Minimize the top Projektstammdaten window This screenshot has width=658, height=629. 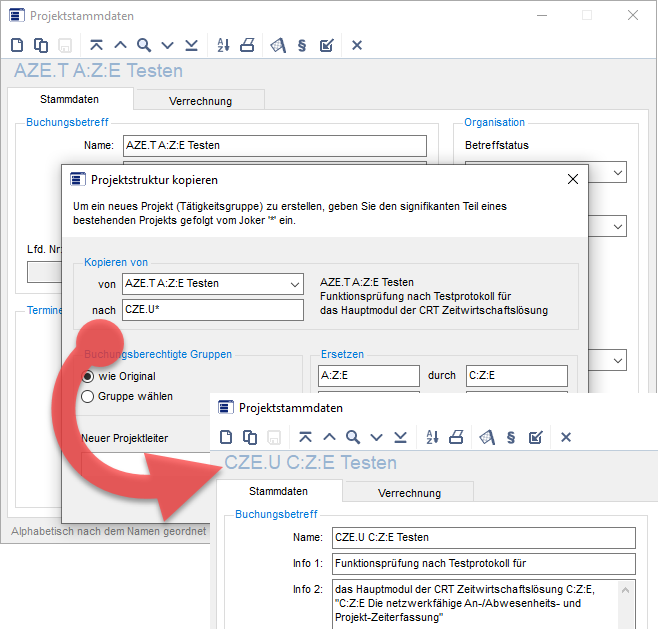coord(542,16)
